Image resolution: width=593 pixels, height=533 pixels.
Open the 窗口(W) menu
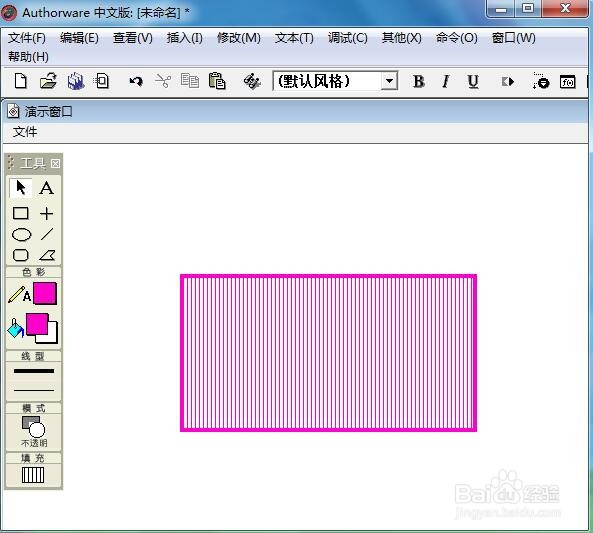[x=514, y=38]
